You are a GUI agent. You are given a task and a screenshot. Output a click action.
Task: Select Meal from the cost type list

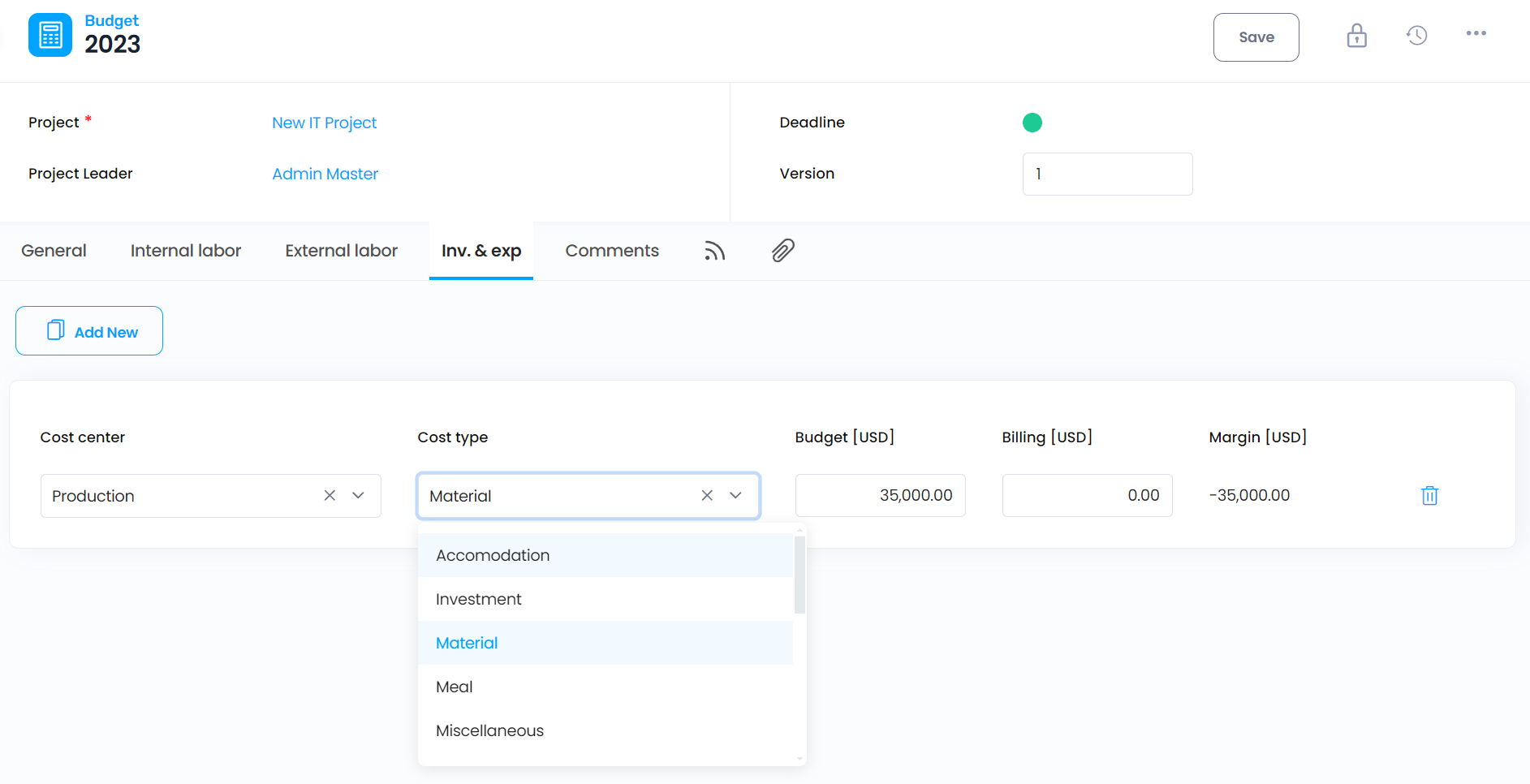606,687
